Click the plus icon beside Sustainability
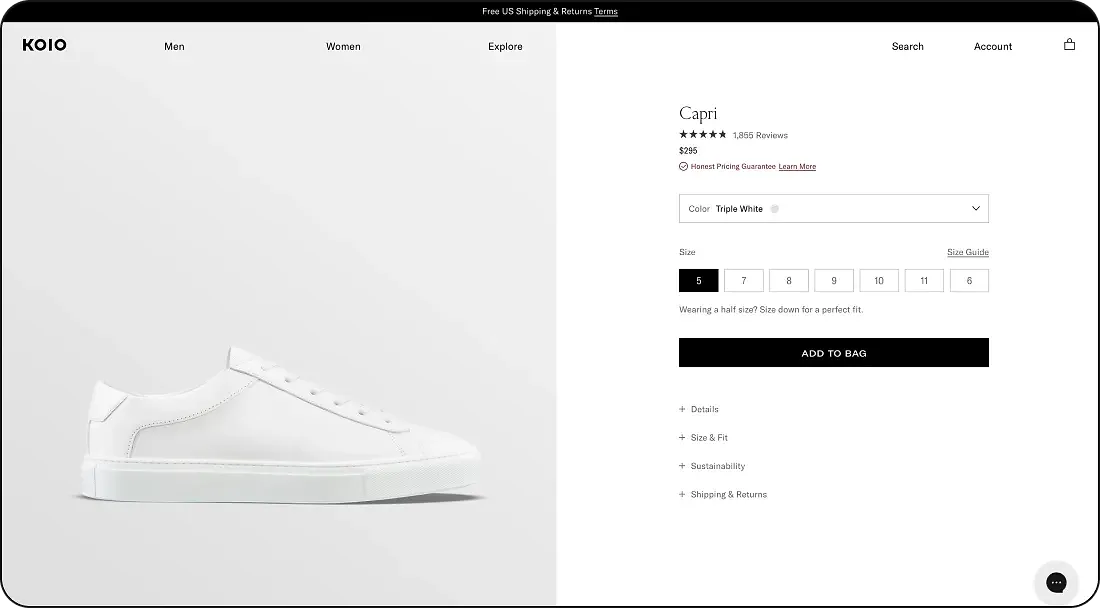This screenshot has height=608, width=1100. click(682, 466)
